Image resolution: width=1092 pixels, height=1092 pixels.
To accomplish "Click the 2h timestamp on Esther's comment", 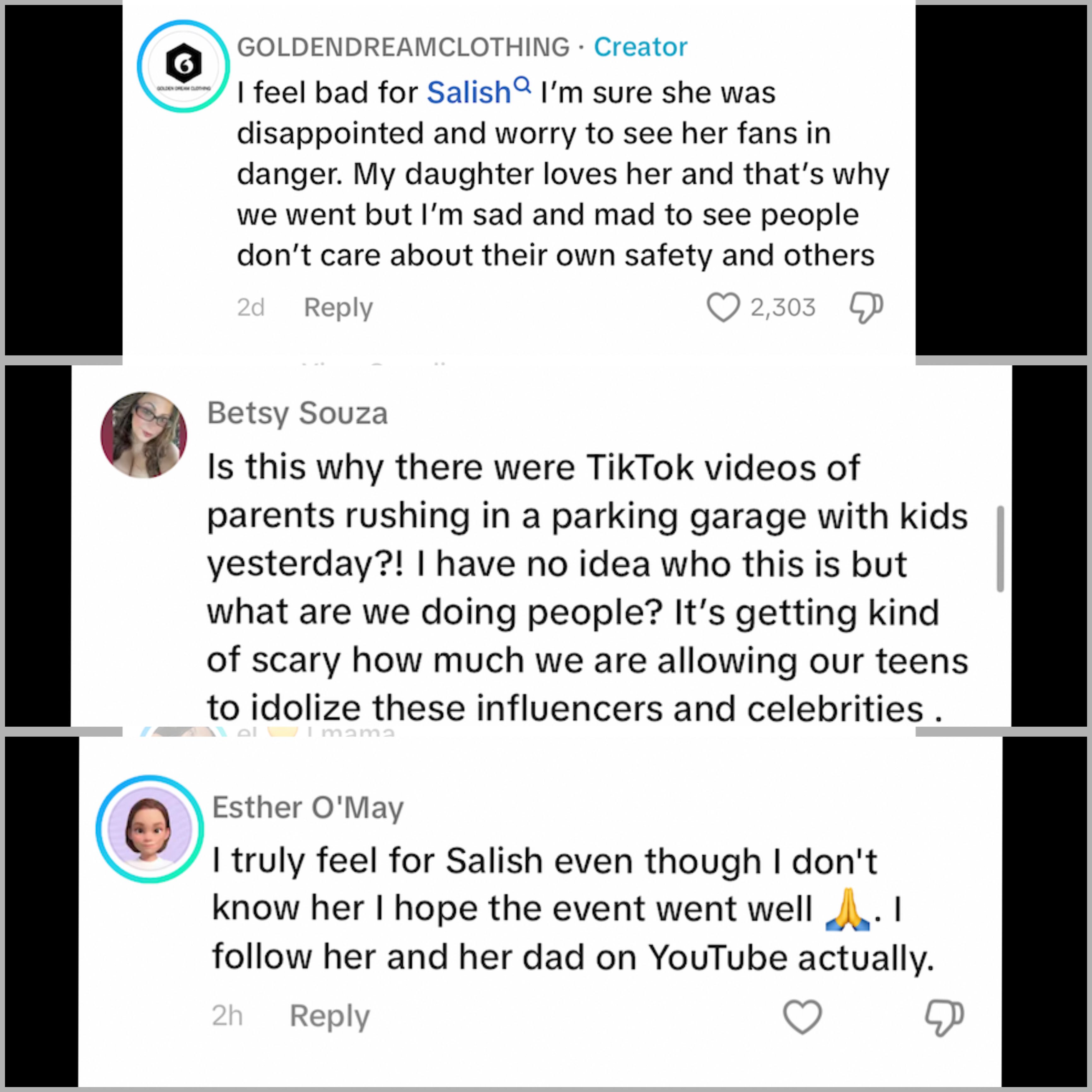I will click(227, 1016).
